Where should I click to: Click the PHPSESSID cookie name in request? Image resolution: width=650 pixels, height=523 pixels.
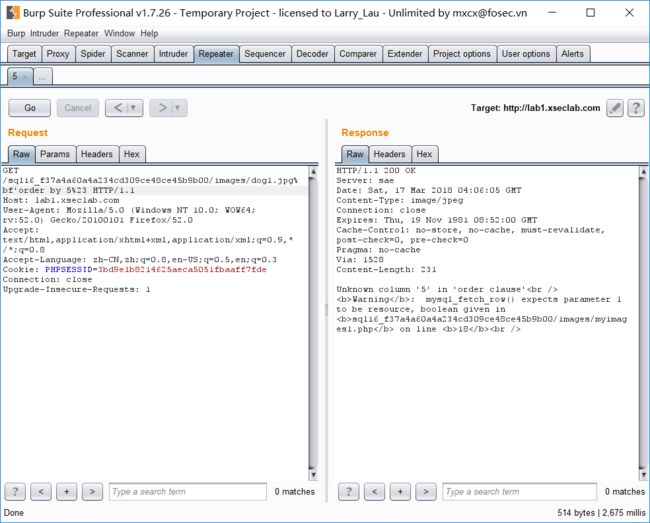click(x=68, y=270)
